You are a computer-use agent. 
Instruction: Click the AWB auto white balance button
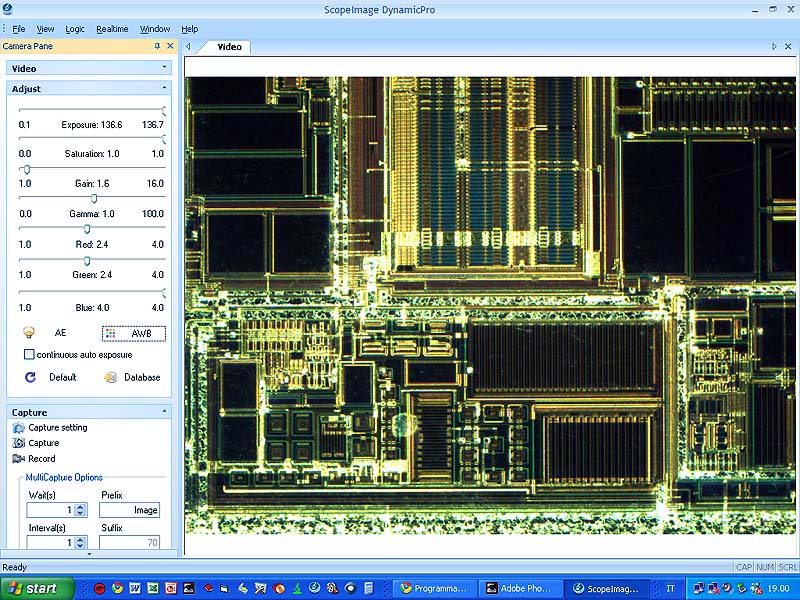click(x=134, y=334)
